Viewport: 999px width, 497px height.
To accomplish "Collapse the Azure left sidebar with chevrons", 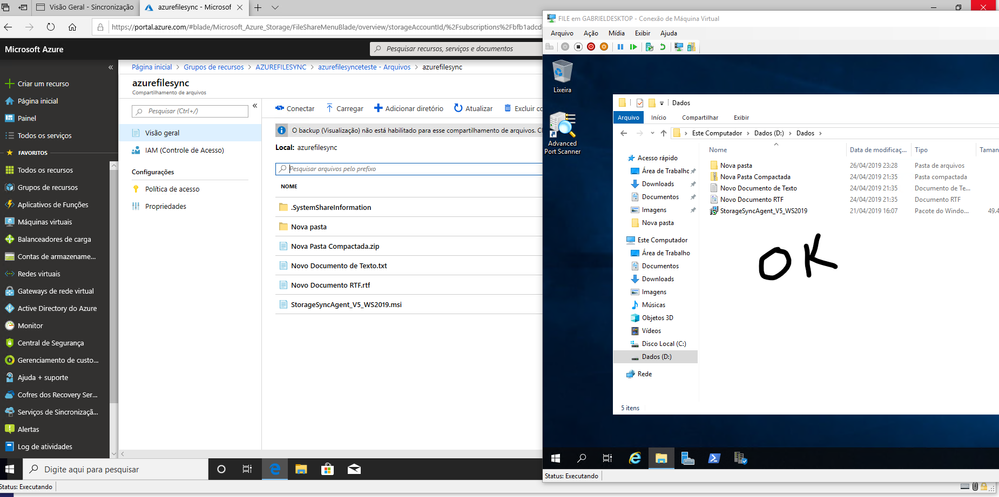I will click(x=111, y=66).
